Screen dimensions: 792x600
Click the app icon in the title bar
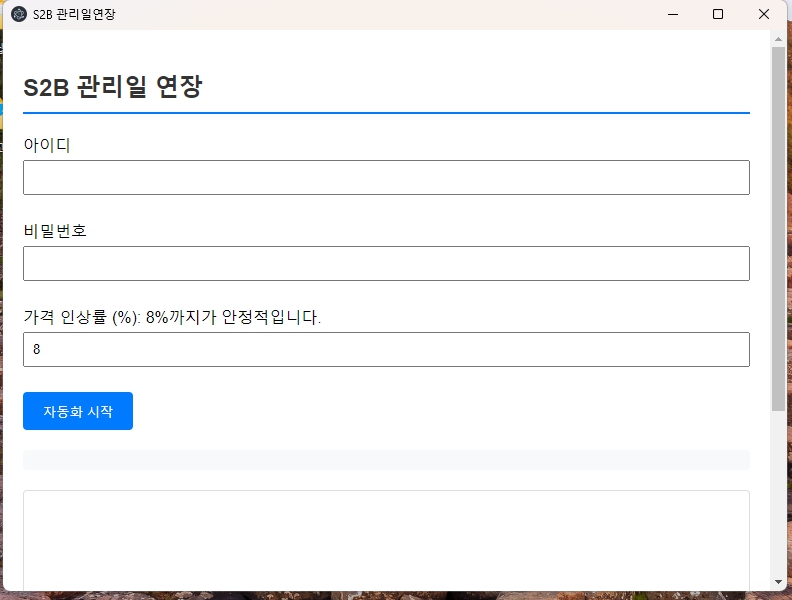tap(19, 14)
